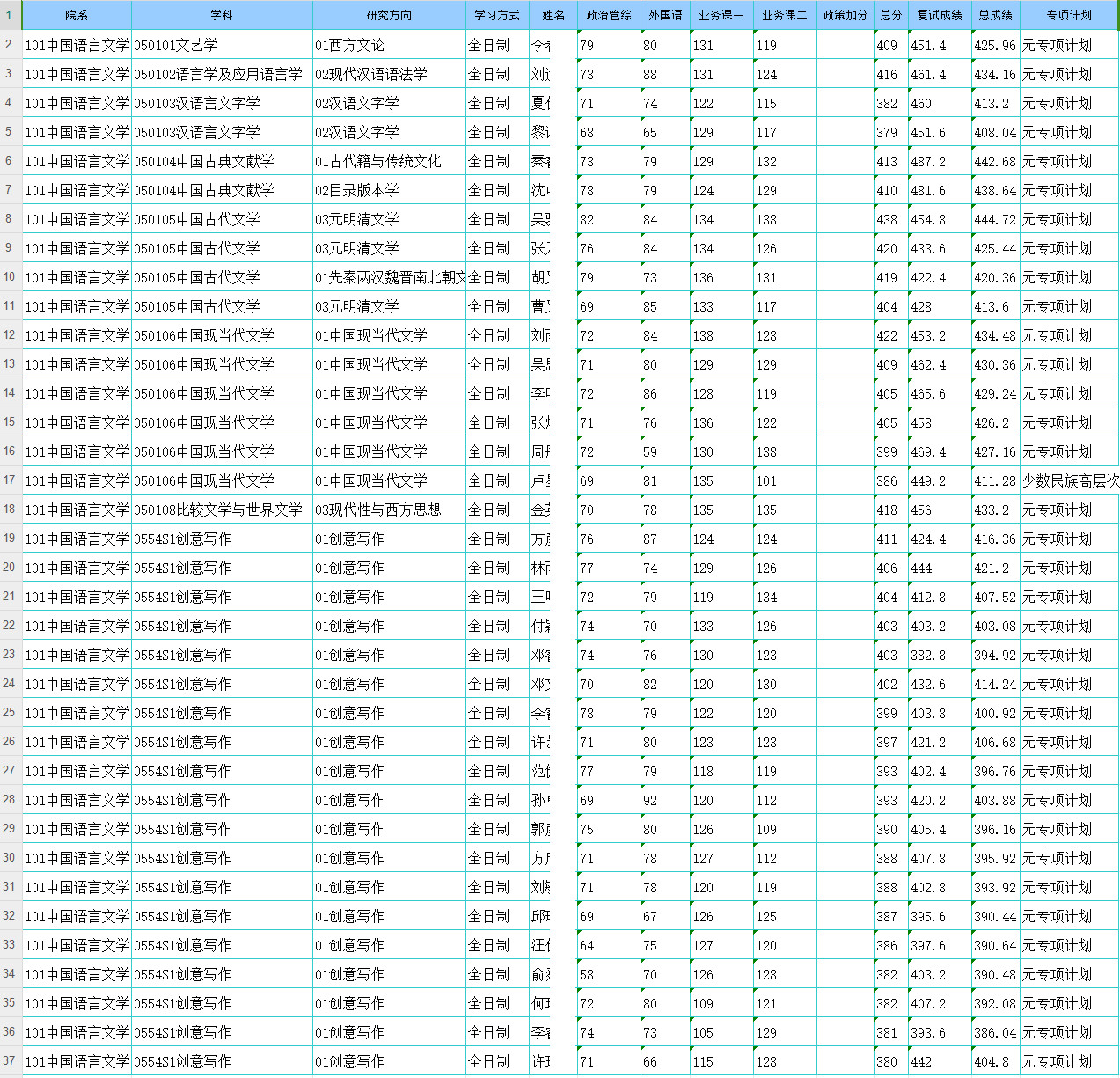This screenshot has width=1120, height=1078.
Task: Click the 03现代性与西方思想 cell
Action: pyautogui.click(x=389, y=510)
